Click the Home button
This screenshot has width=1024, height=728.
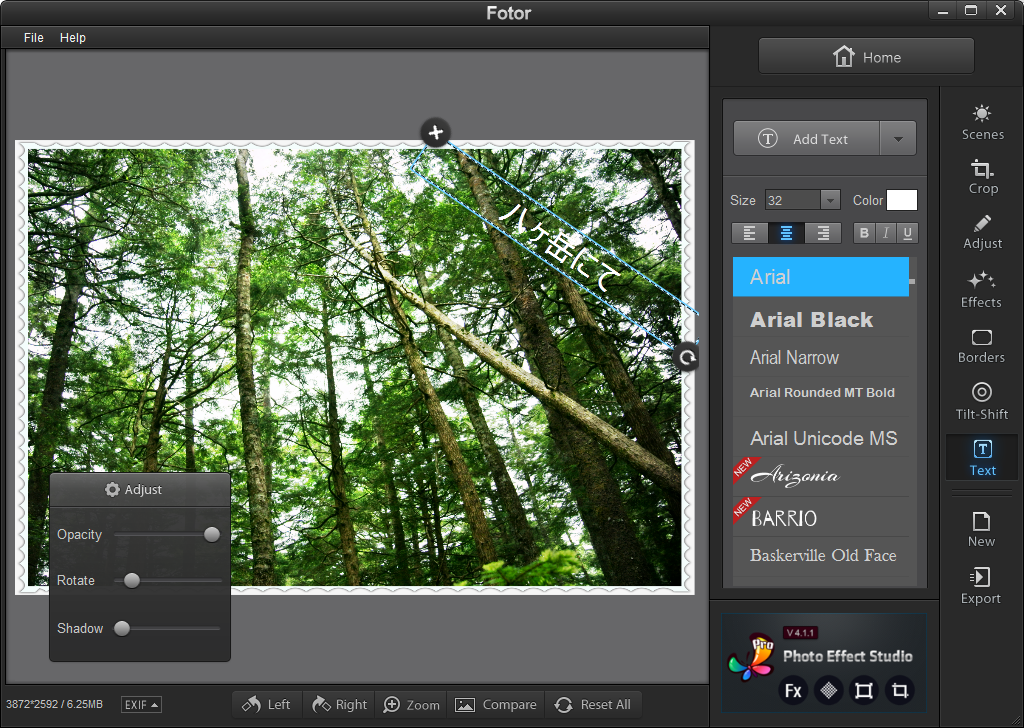click(866, 57)
